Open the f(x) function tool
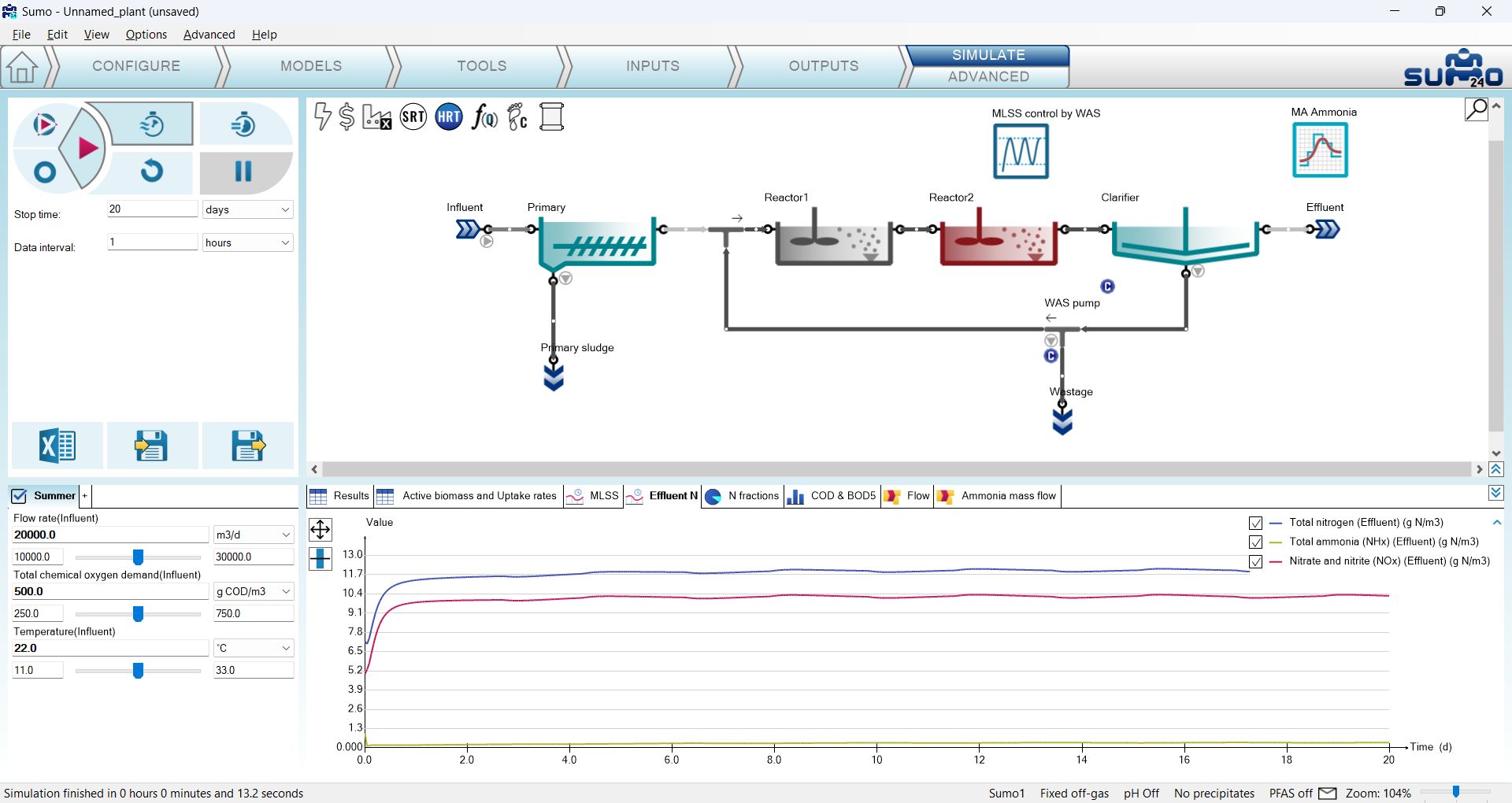This screenshot has height=803, width=1512. (x=484, y=117)
